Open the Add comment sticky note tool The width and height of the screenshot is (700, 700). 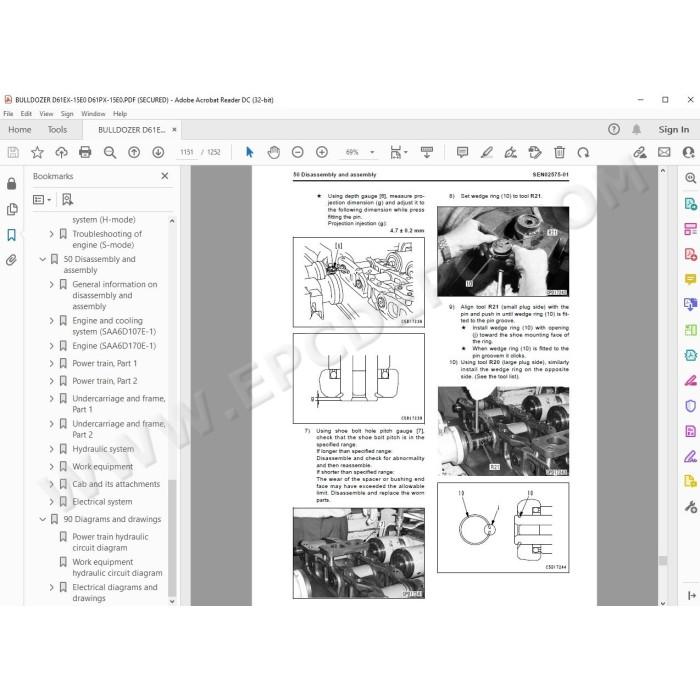(x=462, y=152)
